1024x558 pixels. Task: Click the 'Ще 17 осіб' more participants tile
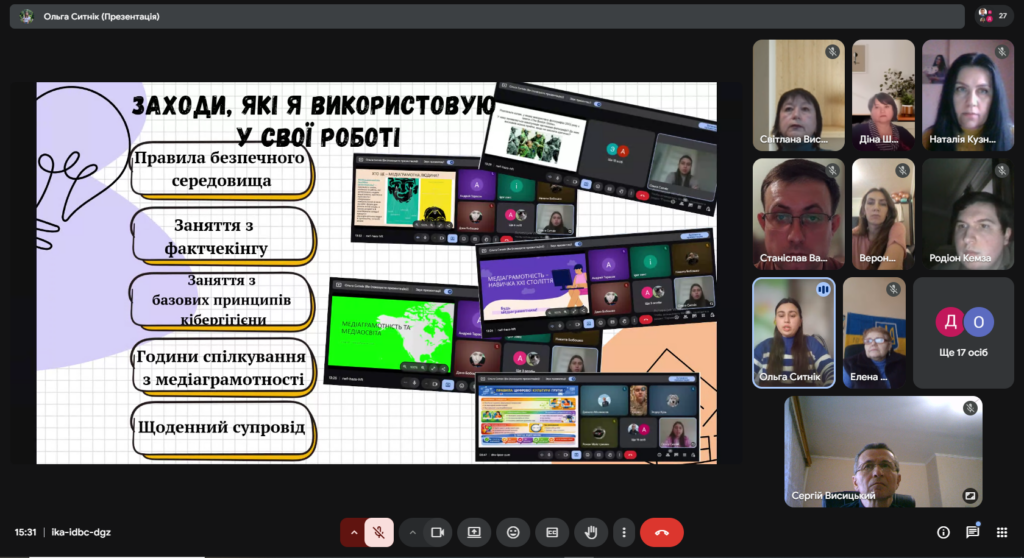click(963, 333)
